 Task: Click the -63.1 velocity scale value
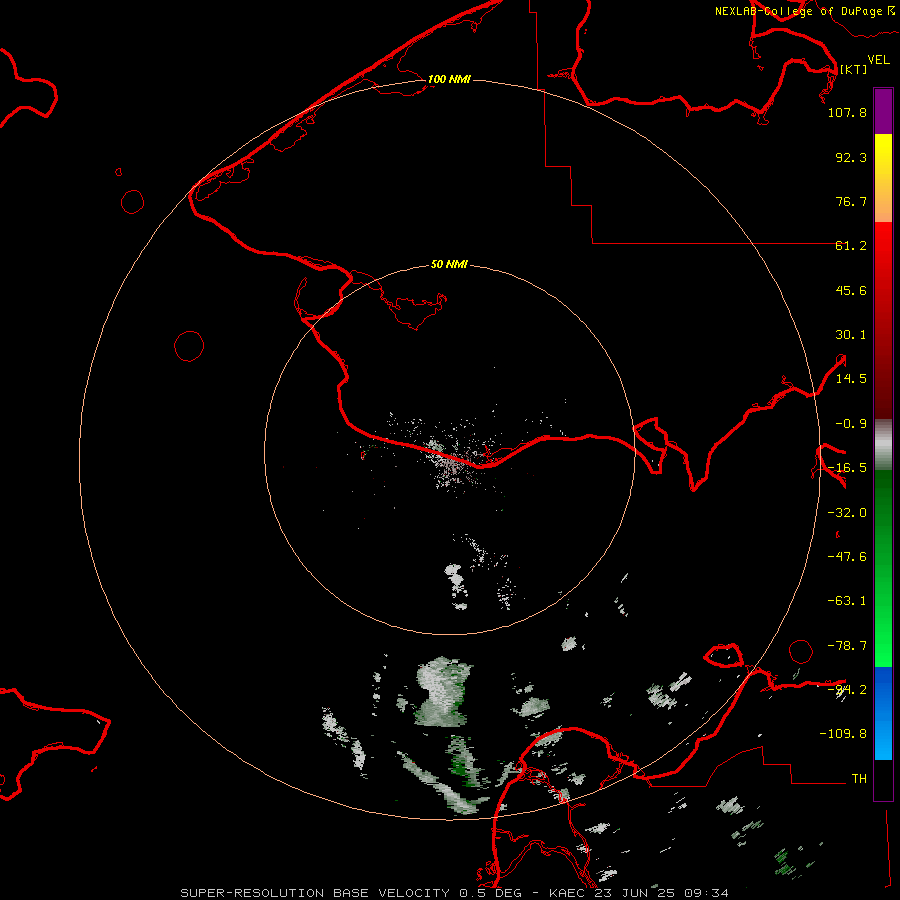[x=847, y=601]
